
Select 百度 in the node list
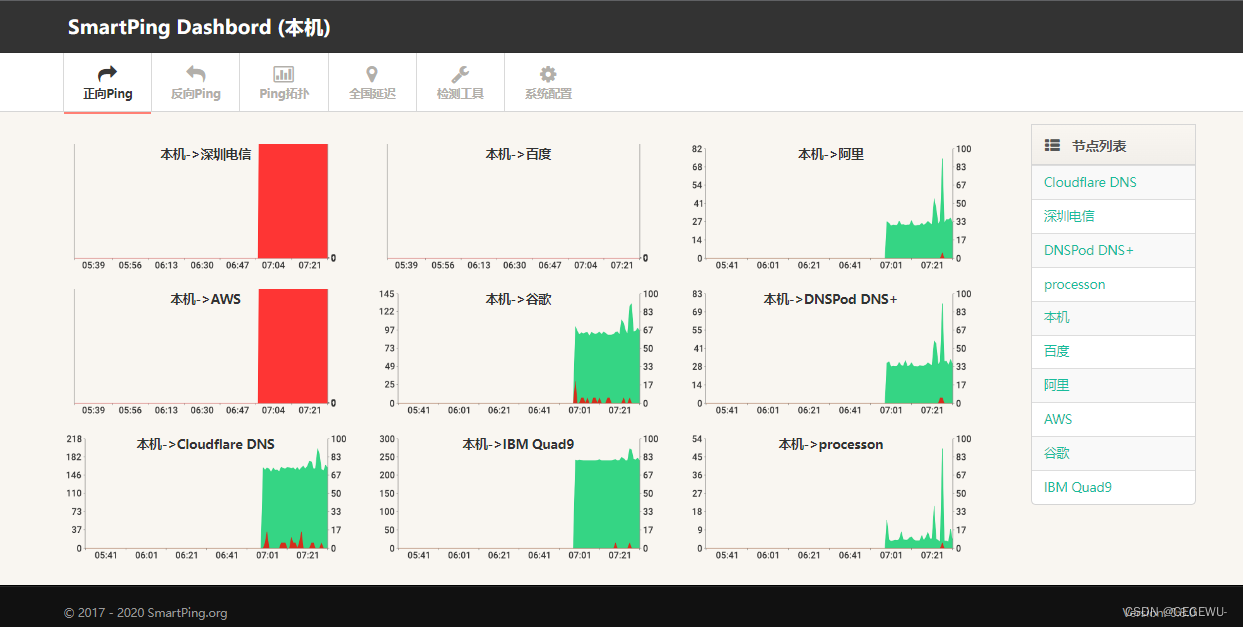click(x=1113, y=351)
